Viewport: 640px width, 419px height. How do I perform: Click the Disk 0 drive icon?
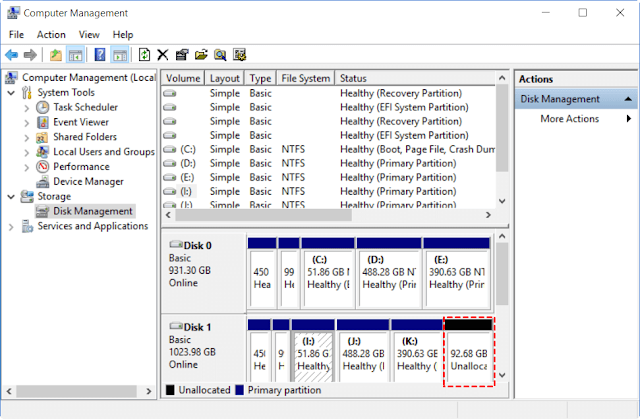point(176,244)
